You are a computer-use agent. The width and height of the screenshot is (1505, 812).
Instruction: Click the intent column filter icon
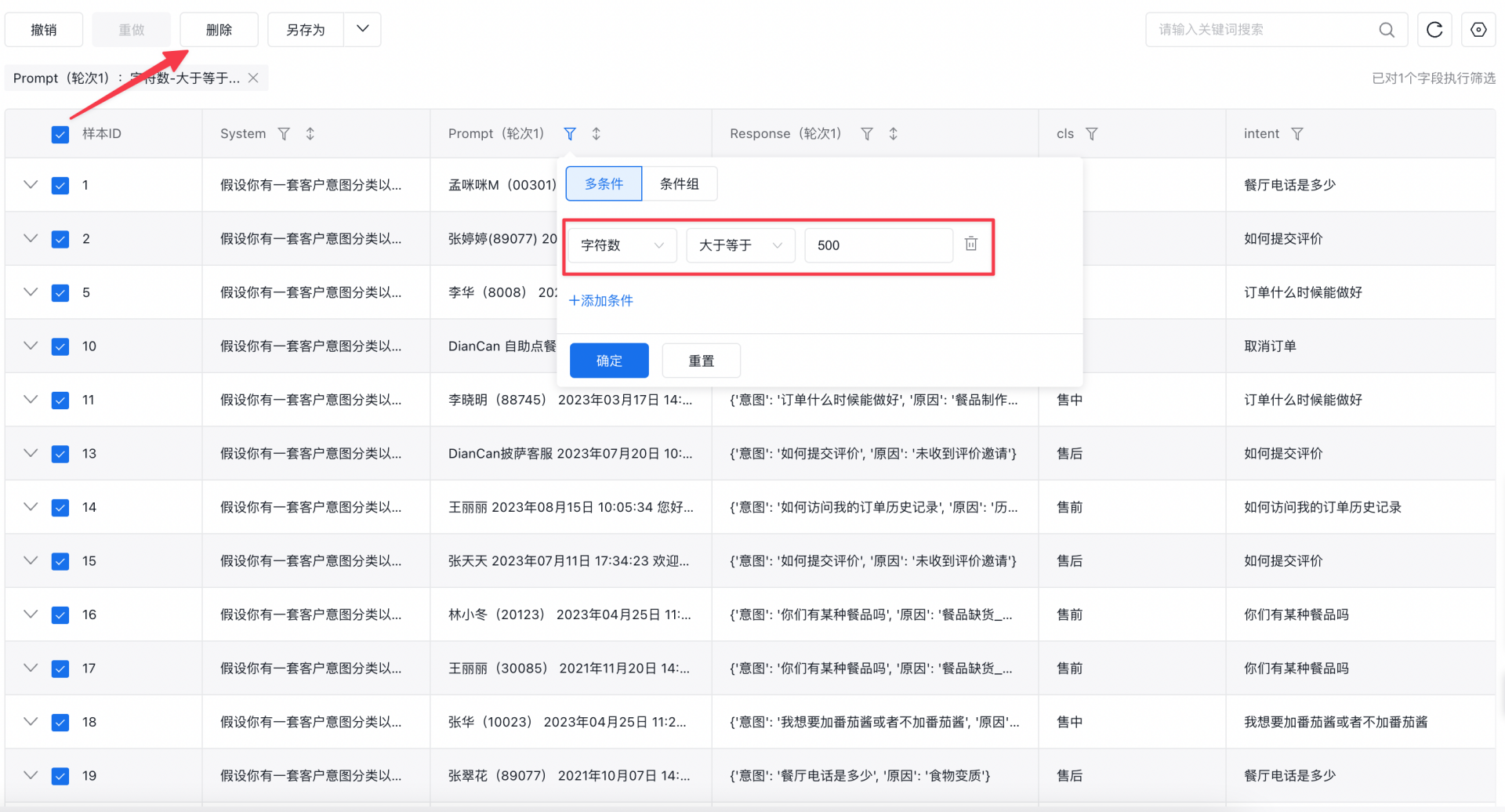pos(1297,134)
